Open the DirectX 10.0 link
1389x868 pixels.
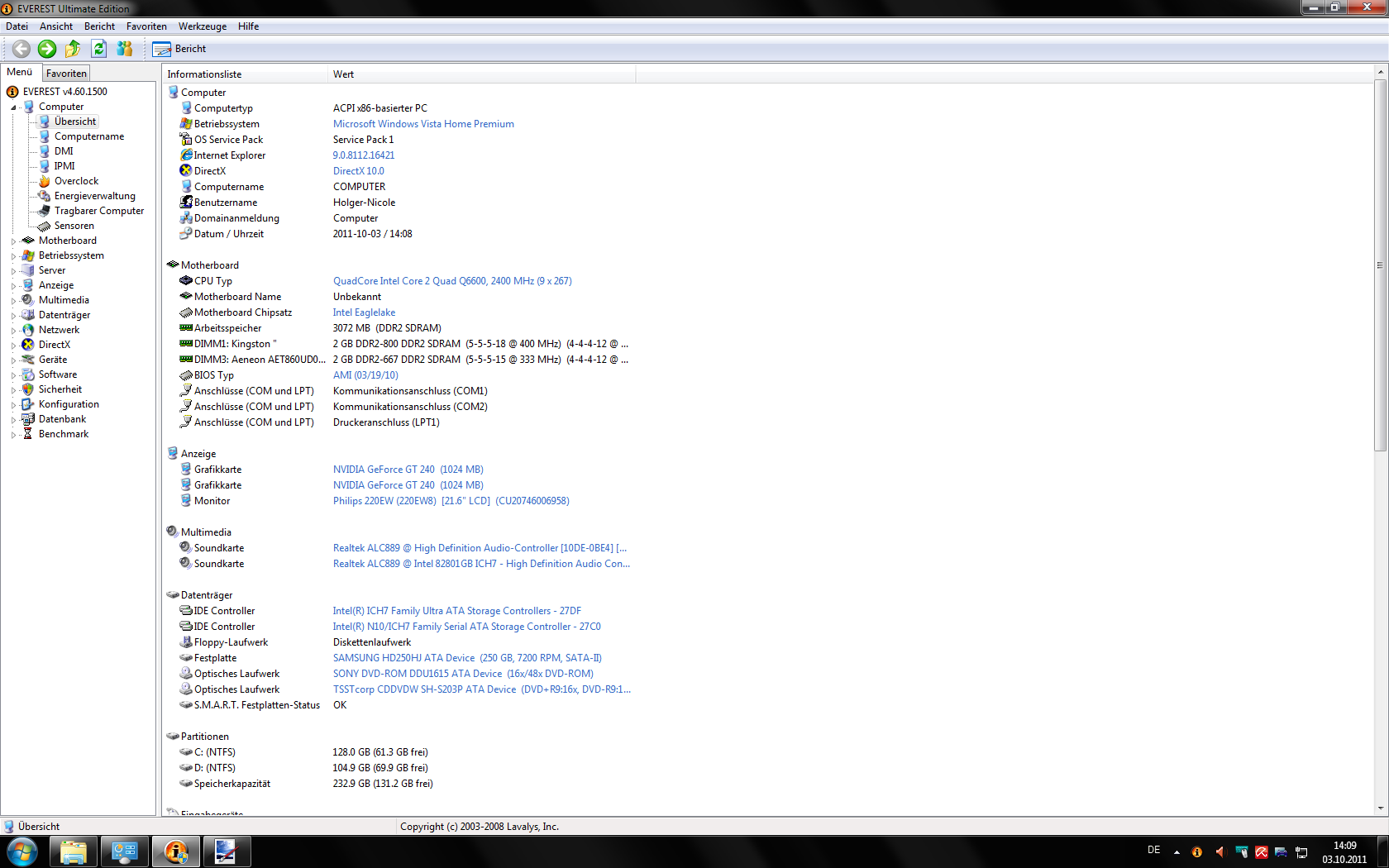pos(359,171)
